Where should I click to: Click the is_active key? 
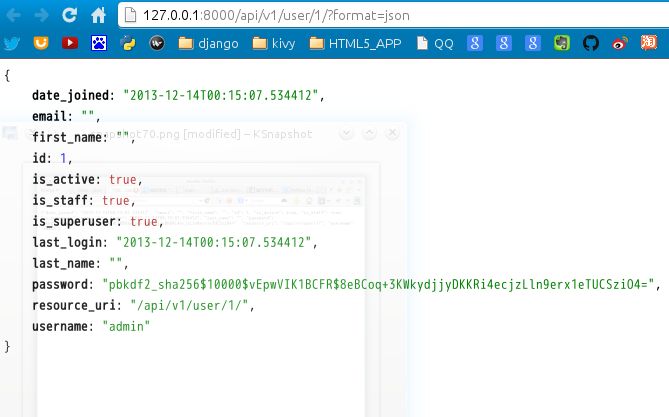[64, 179]
